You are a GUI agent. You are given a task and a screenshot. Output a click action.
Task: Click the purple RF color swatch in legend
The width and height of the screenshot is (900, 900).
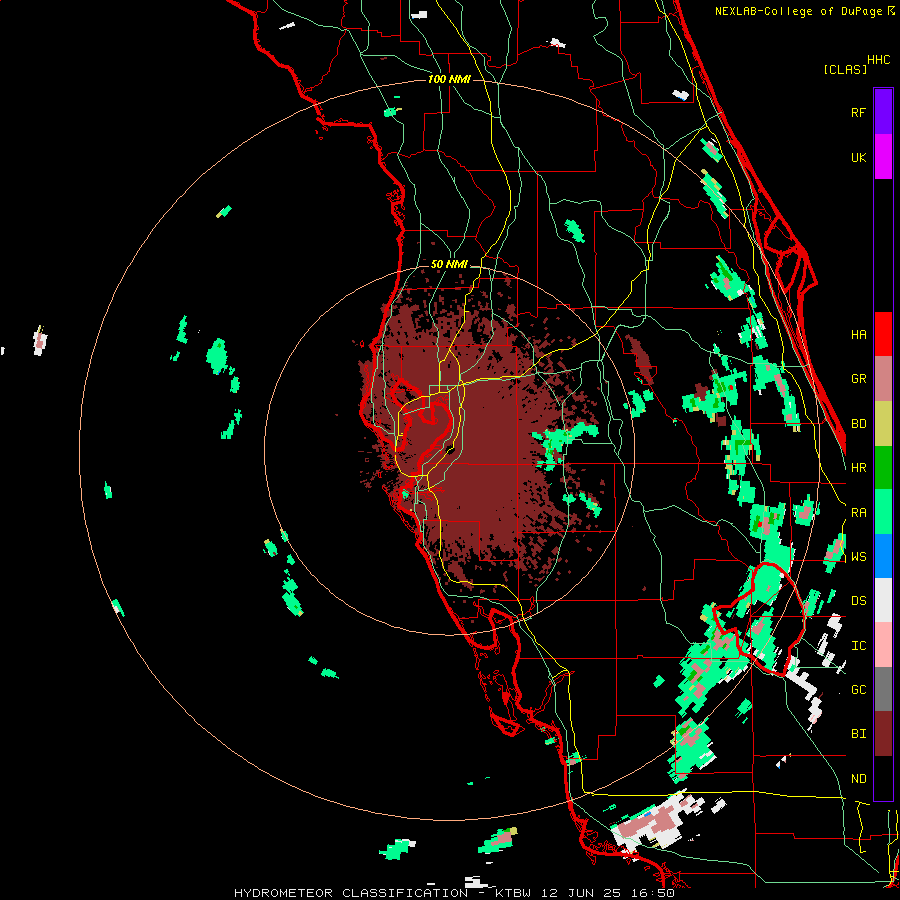point(883,112)
